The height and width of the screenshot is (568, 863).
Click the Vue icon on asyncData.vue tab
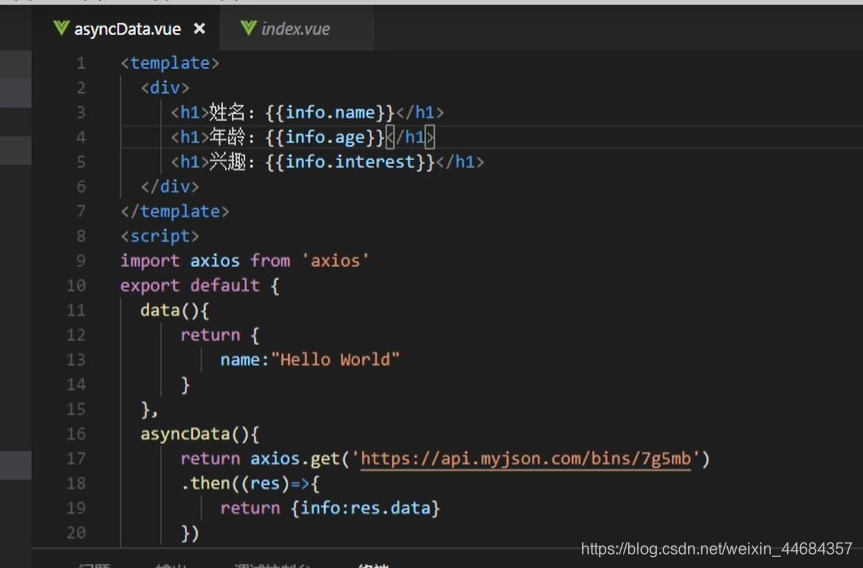click(x=61, y=28)
